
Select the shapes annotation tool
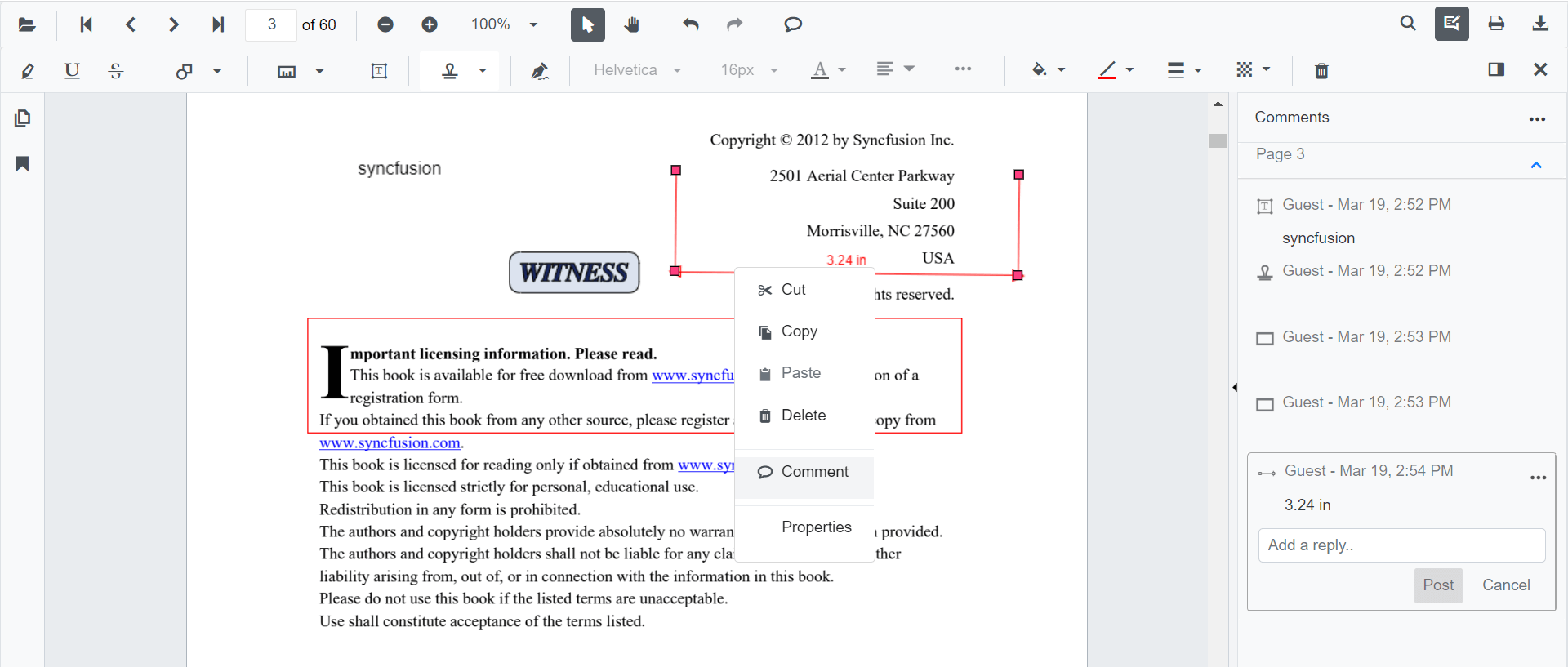pyautogui.click(x=185, y=71)
